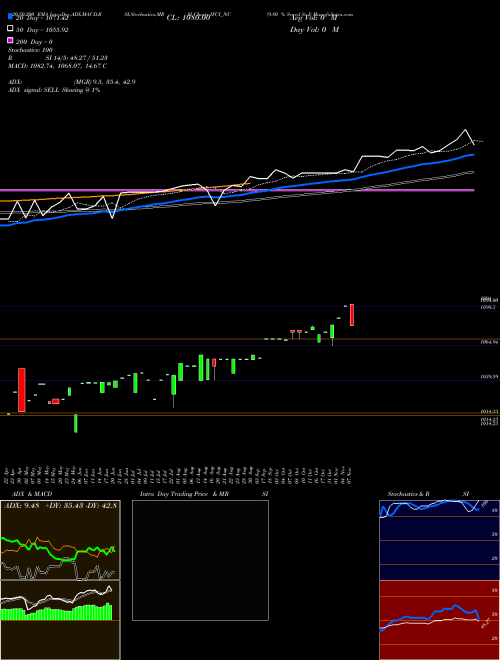The width and height of the screenshot is (500, 660).
Task: Open the blue Stochastics chart panel
Action: pyautogui.click(x=439, y=540)
